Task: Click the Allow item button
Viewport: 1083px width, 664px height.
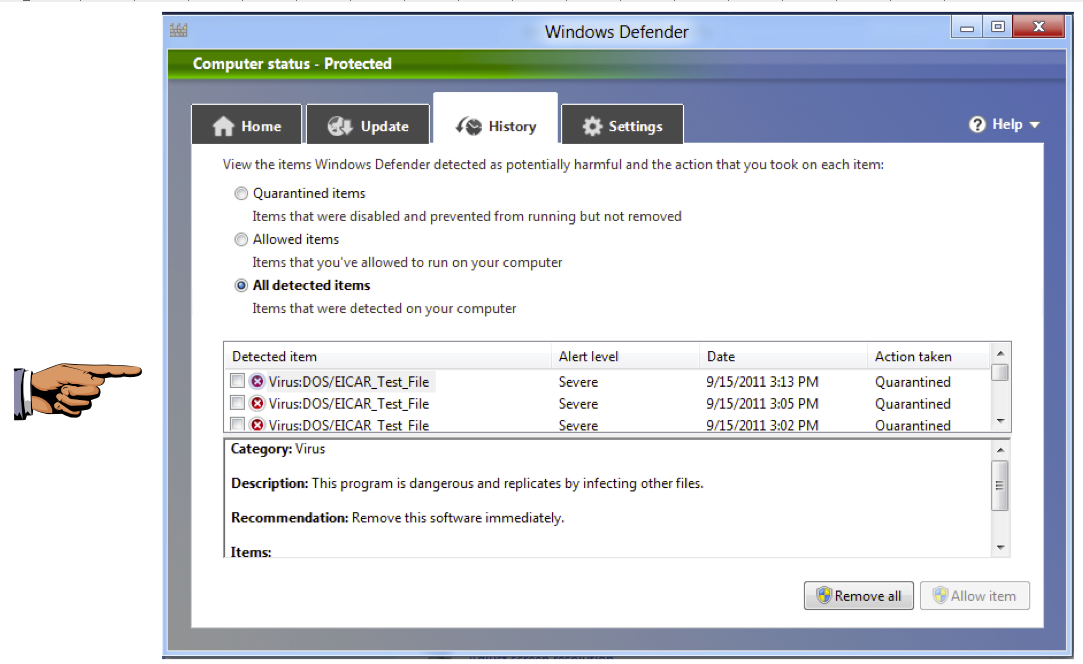Action: (x=974, y=596)
